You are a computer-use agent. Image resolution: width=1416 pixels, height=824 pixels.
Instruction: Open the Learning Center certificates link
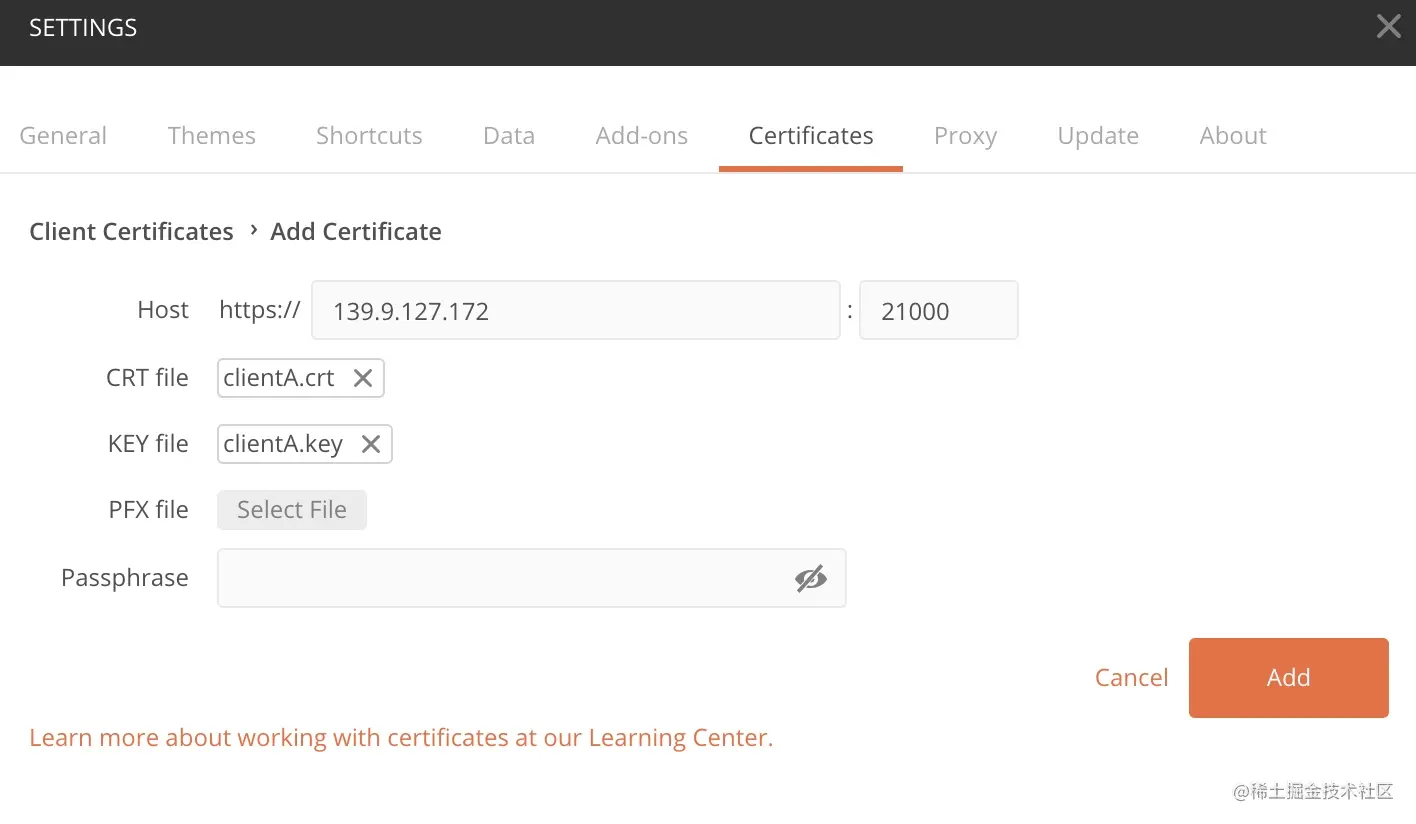click(x=401, y=738)
